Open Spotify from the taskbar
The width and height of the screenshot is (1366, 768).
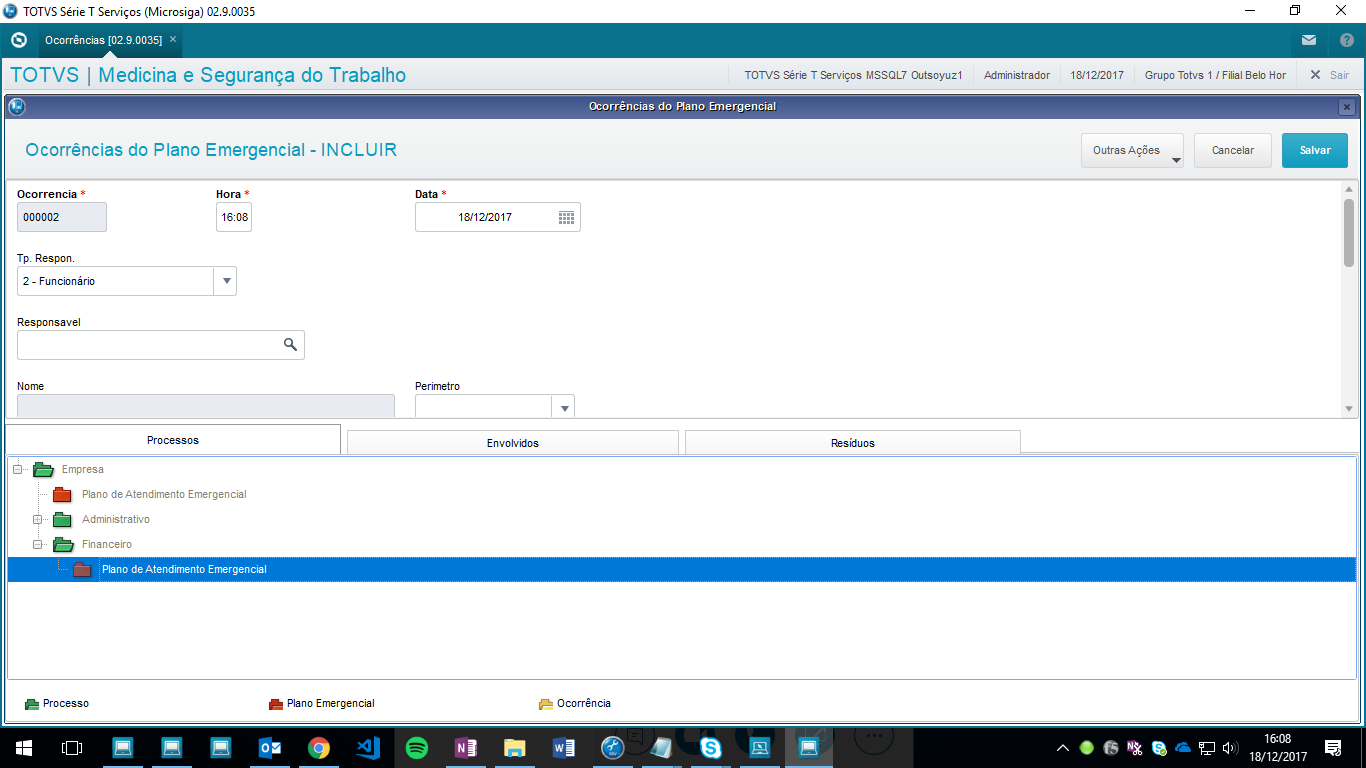(x=417, y=747)
